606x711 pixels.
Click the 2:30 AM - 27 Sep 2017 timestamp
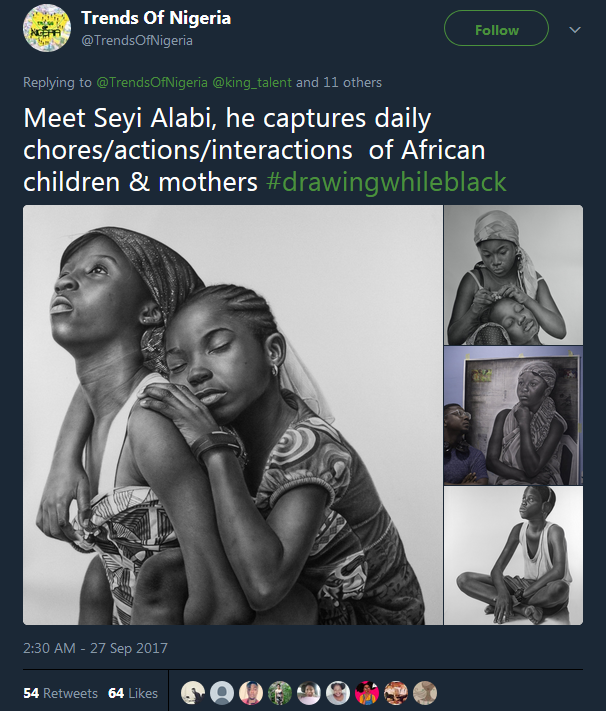pos(95,648)
